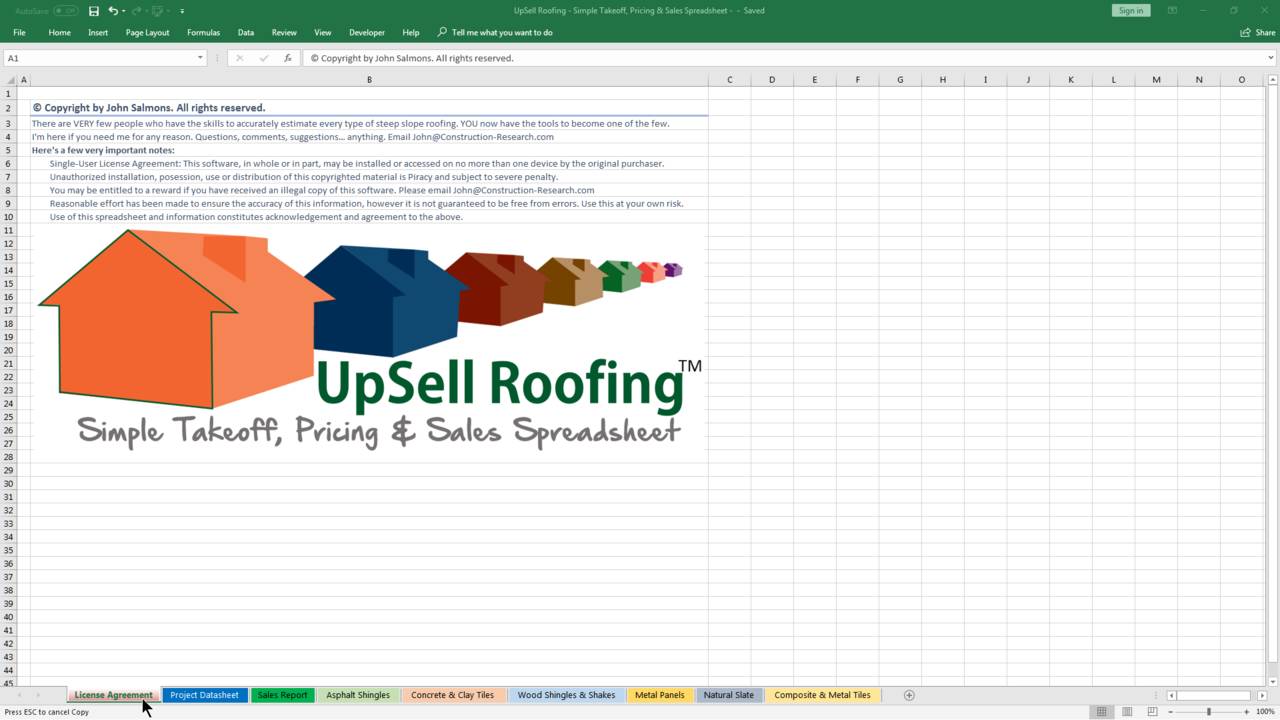Select Normal view icon in status bar
The height and width of the screenshot is (720, 1280).
pyautogui.click(x=1100, y=711)
